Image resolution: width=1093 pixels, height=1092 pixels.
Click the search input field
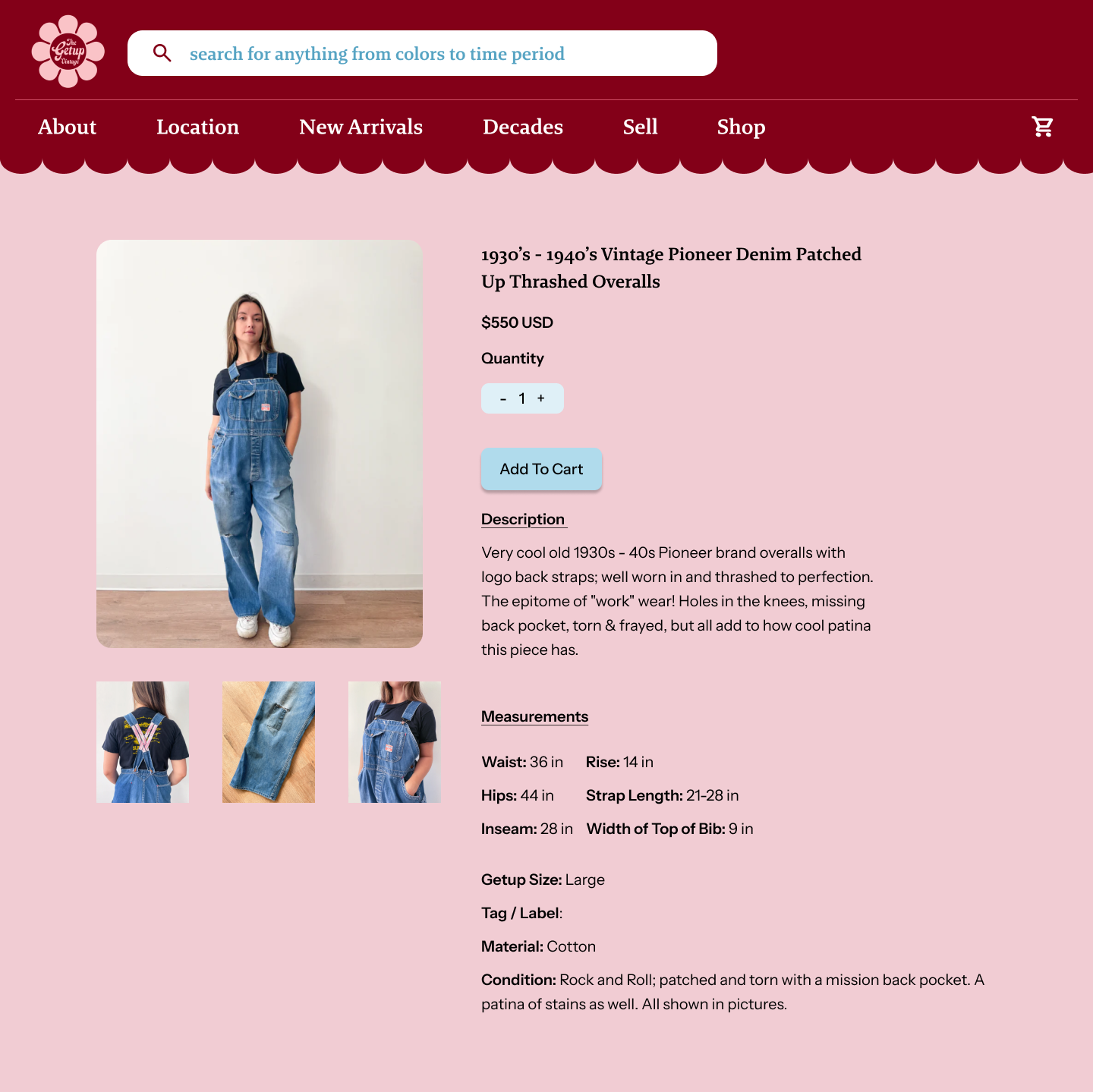point(422,53)
